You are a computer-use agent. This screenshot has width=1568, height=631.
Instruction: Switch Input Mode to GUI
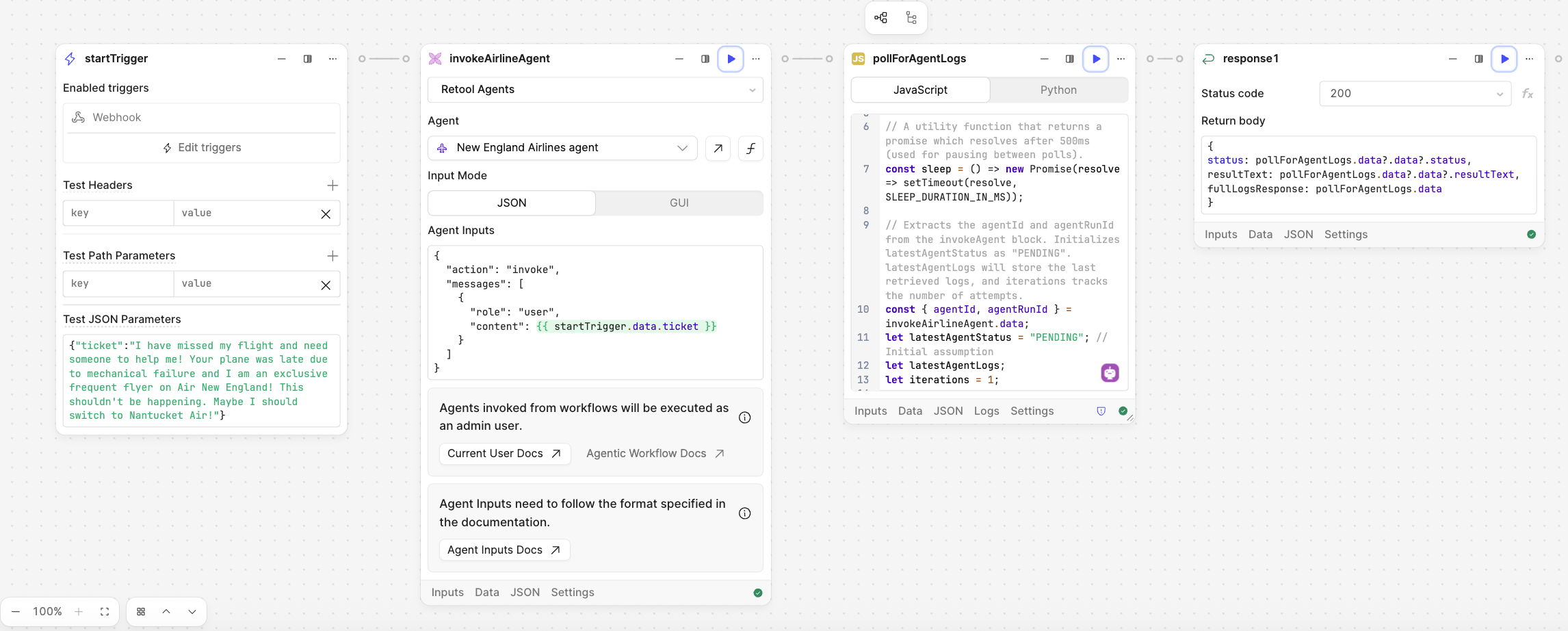tap(679, 203)
